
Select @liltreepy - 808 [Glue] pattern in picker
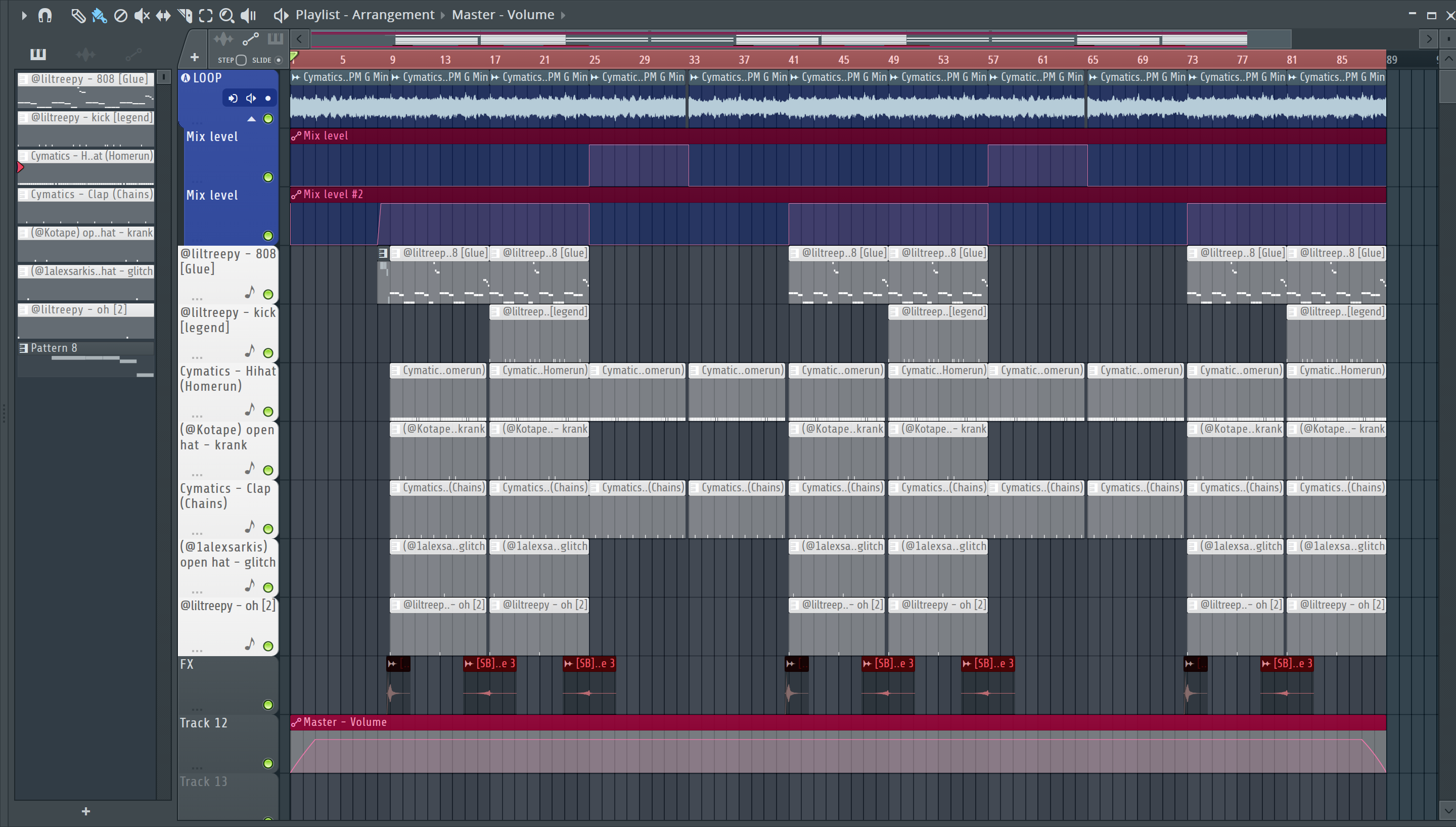(86, 90)
